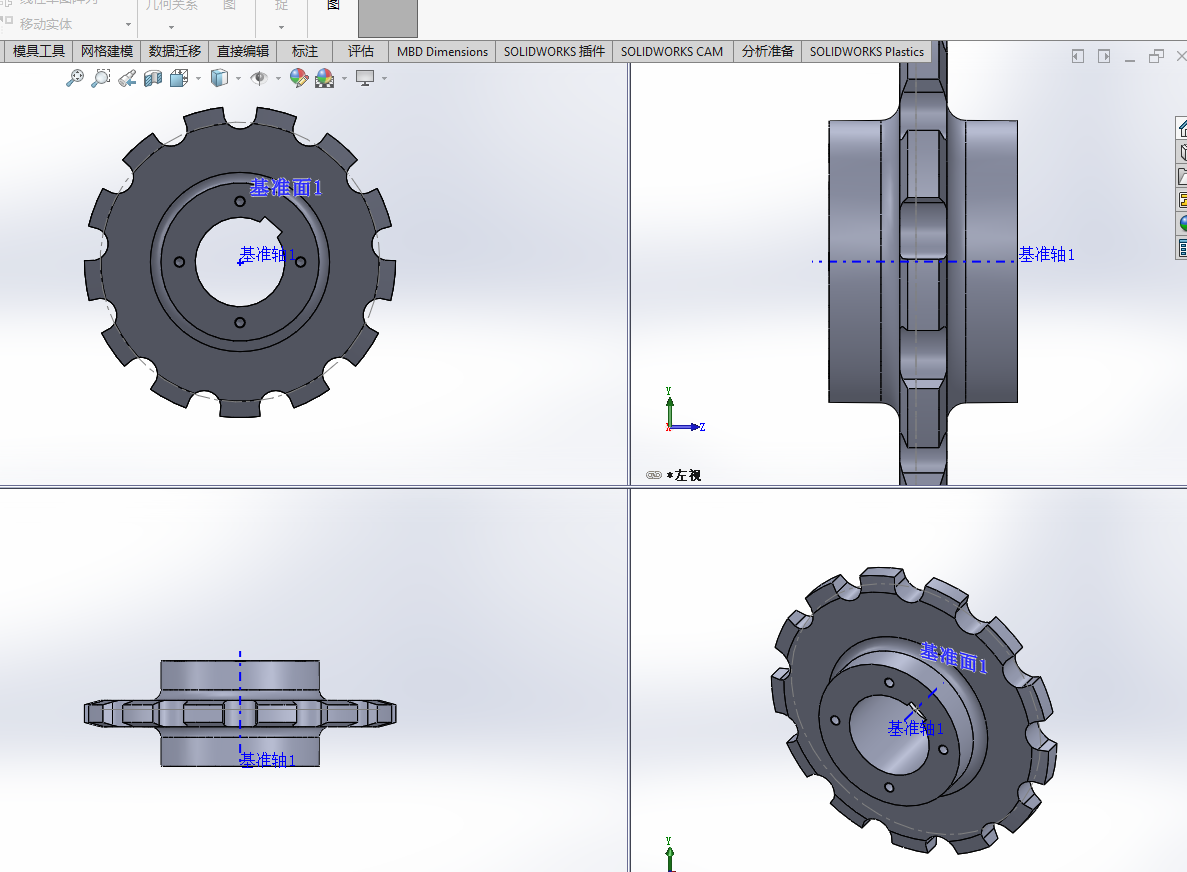This screenshot has width=1187, height=872.
Task: Expand the View Settings dropdown arrow
Action: coord(384,79)
